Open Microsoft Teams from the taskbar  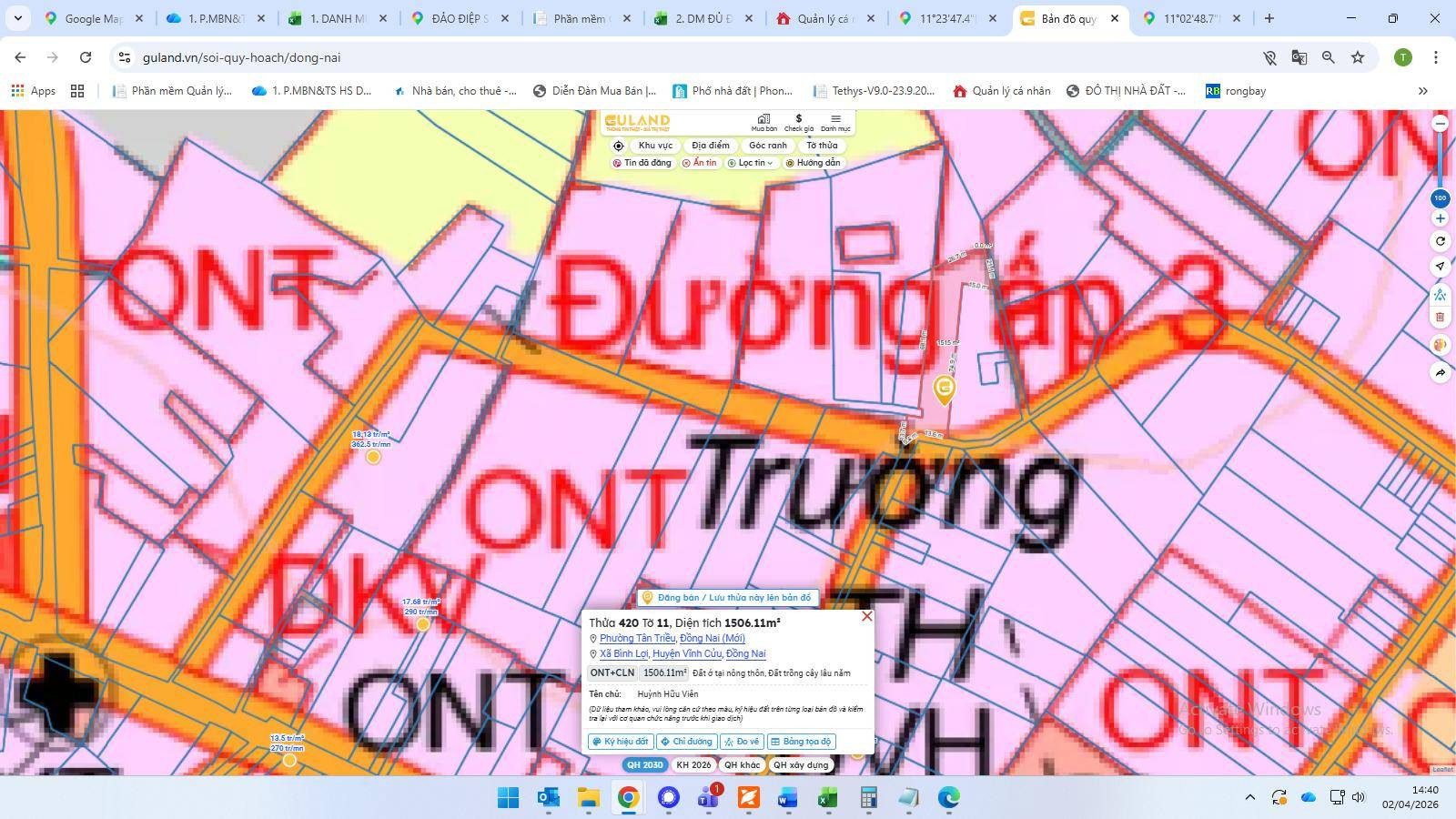click(708, 798)
